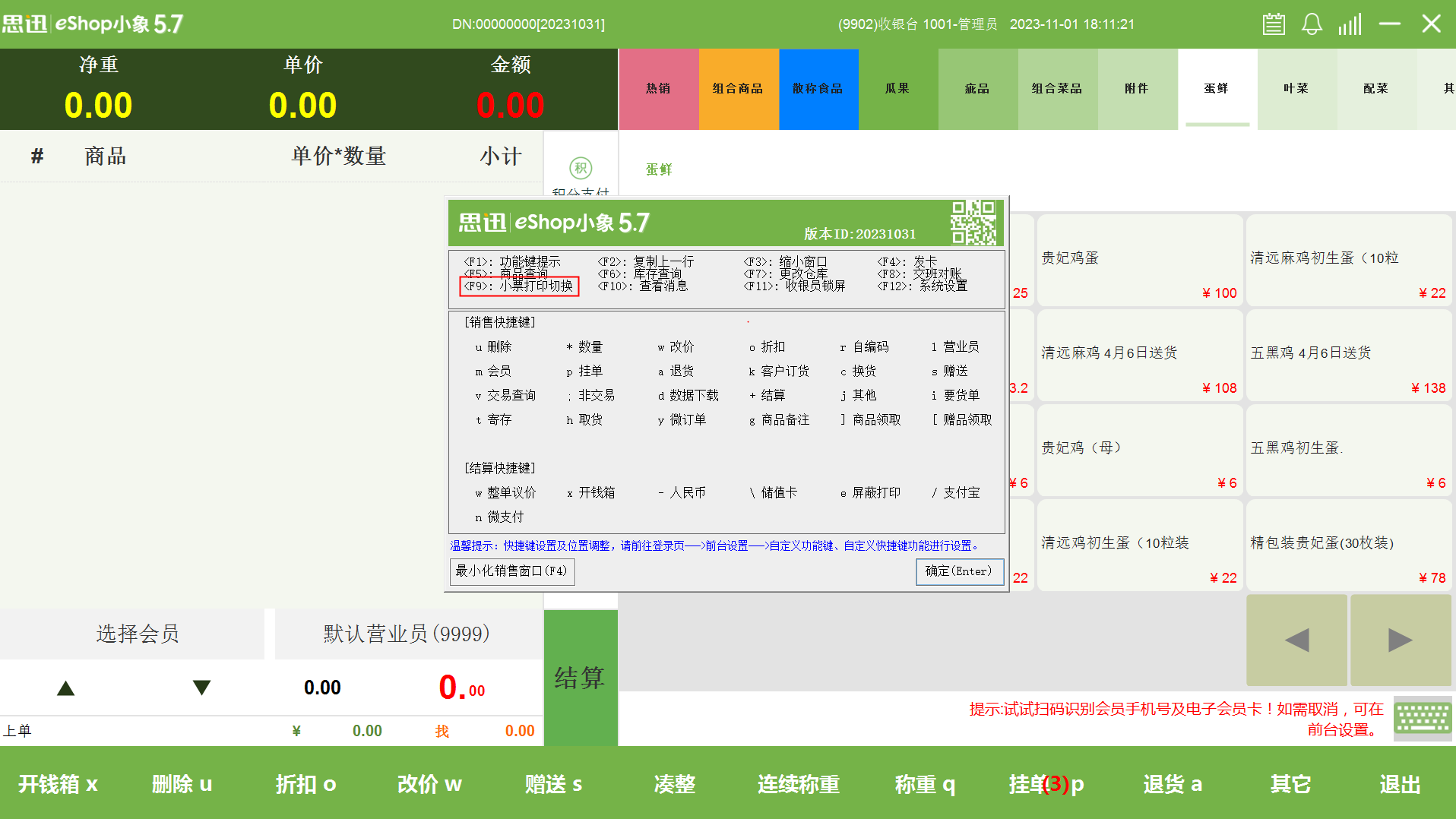
Task: Select product 清远鸡初生蛋（10粒装
Action: [1140, 545]
